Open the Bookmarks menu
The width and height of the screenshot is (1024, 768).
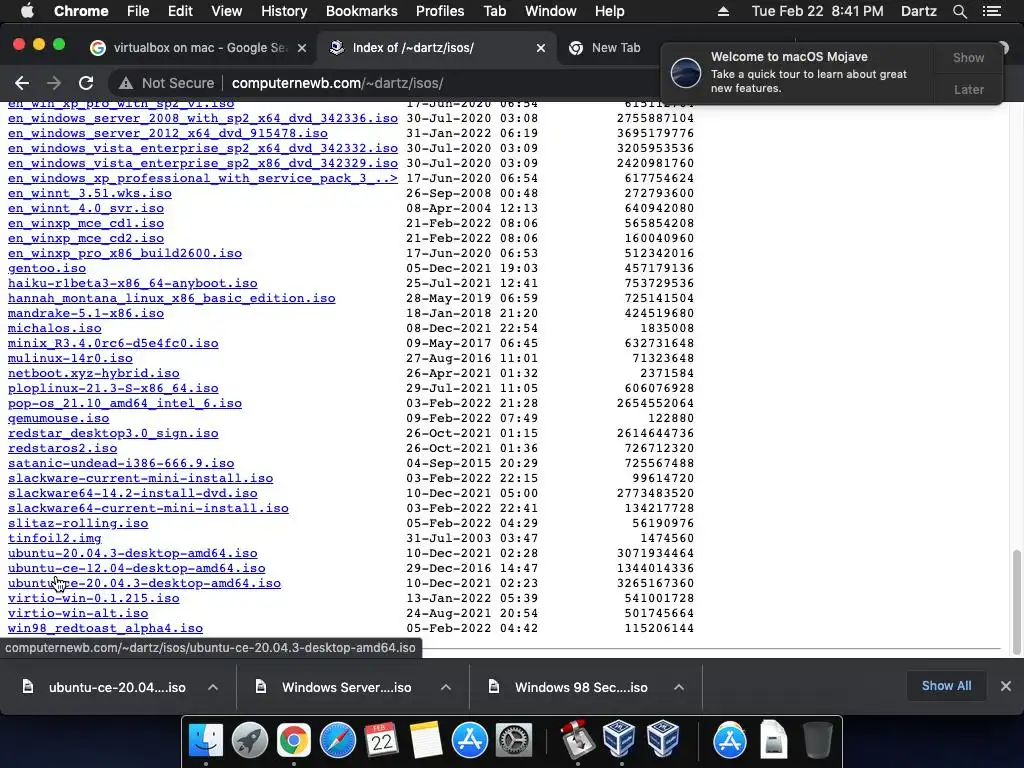tap(362, 11)
